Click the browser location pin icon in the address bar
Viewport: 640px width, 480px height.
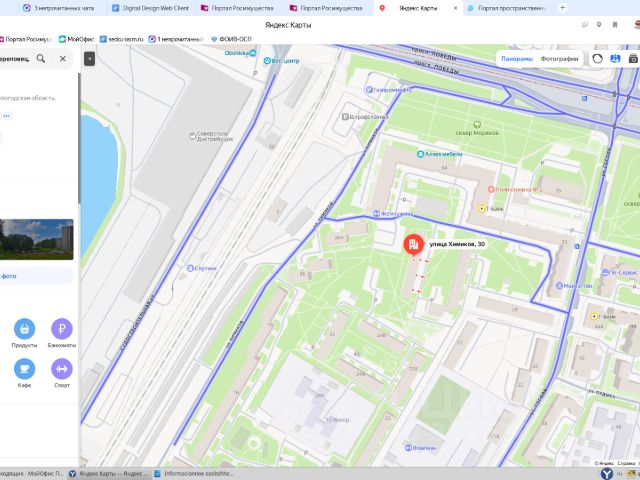click(x=599, y=25)
